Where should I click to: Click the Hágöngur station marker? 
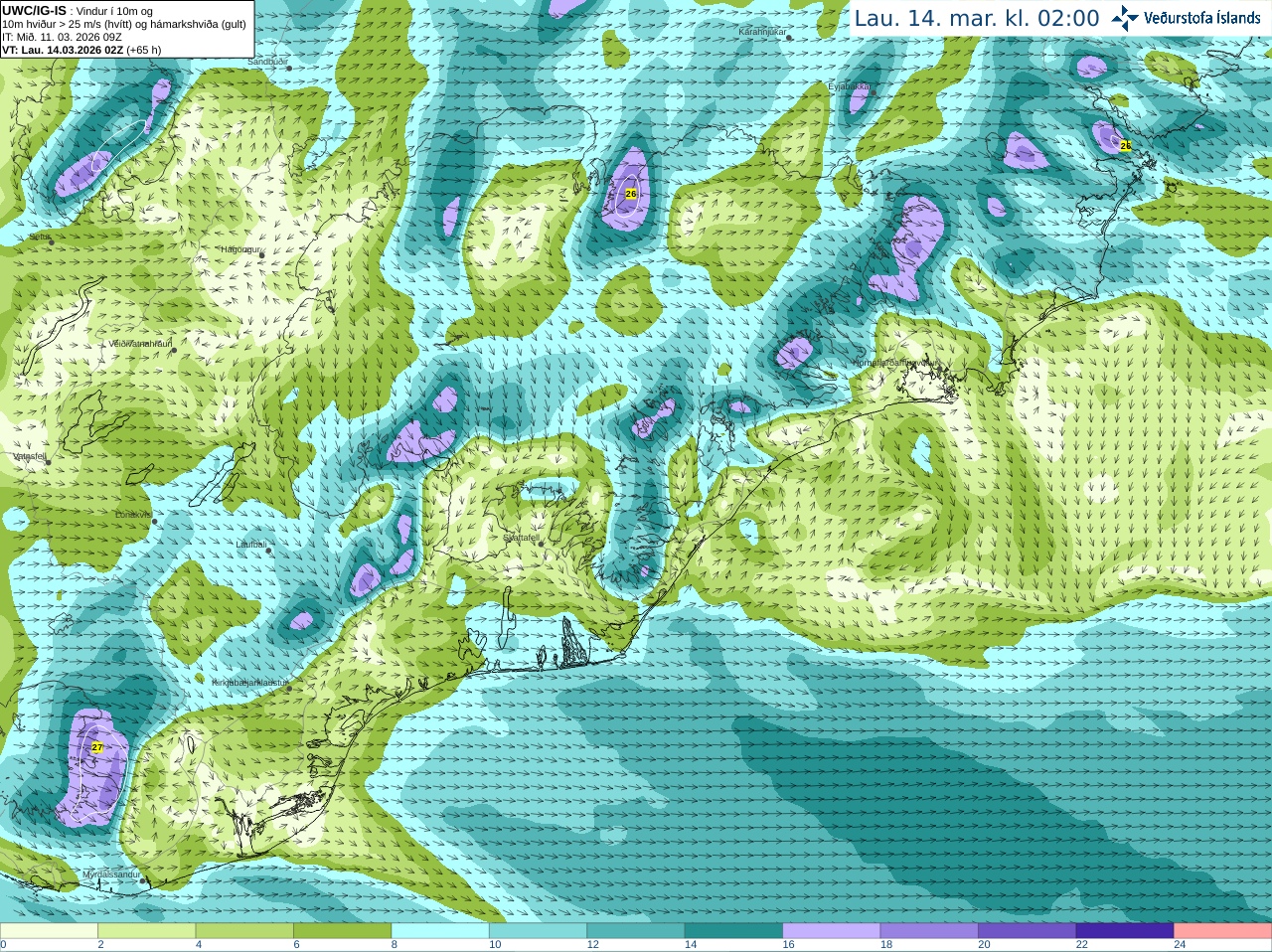click(262, 255)
